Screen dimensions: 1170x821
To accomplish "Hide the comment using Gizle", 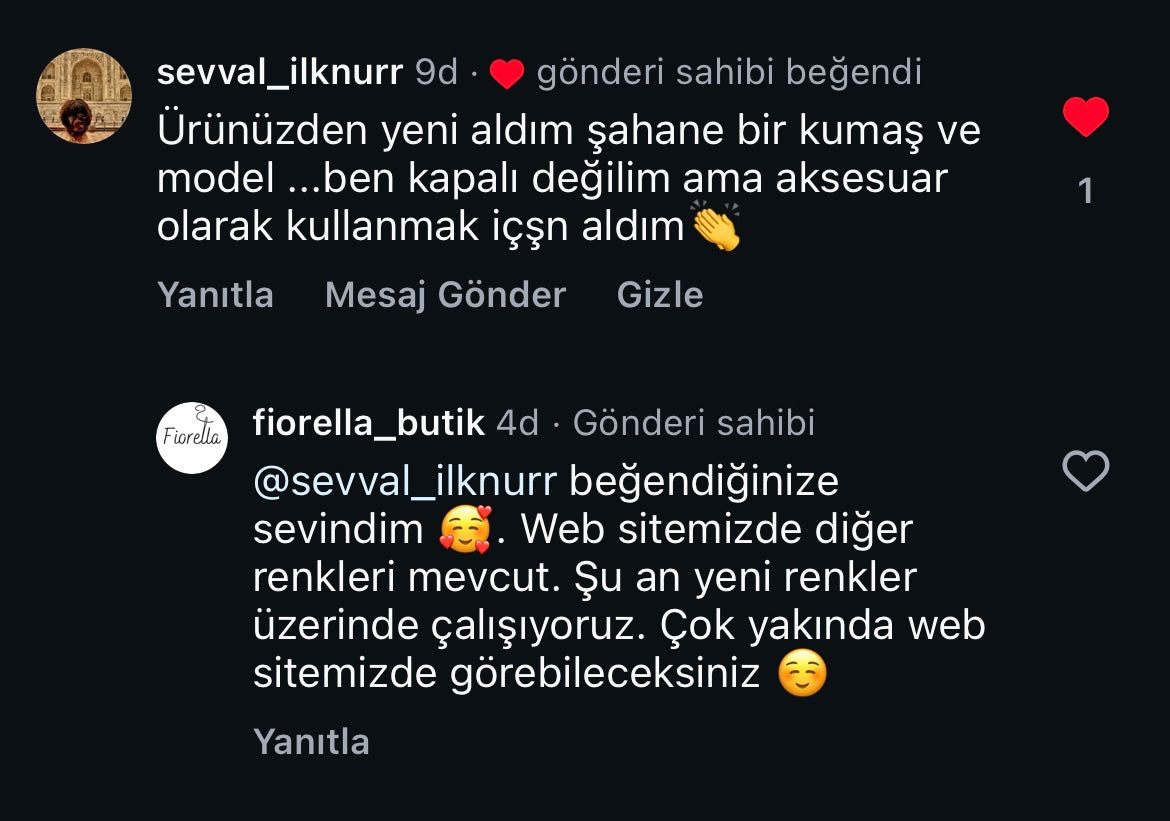I will [660, 295].
